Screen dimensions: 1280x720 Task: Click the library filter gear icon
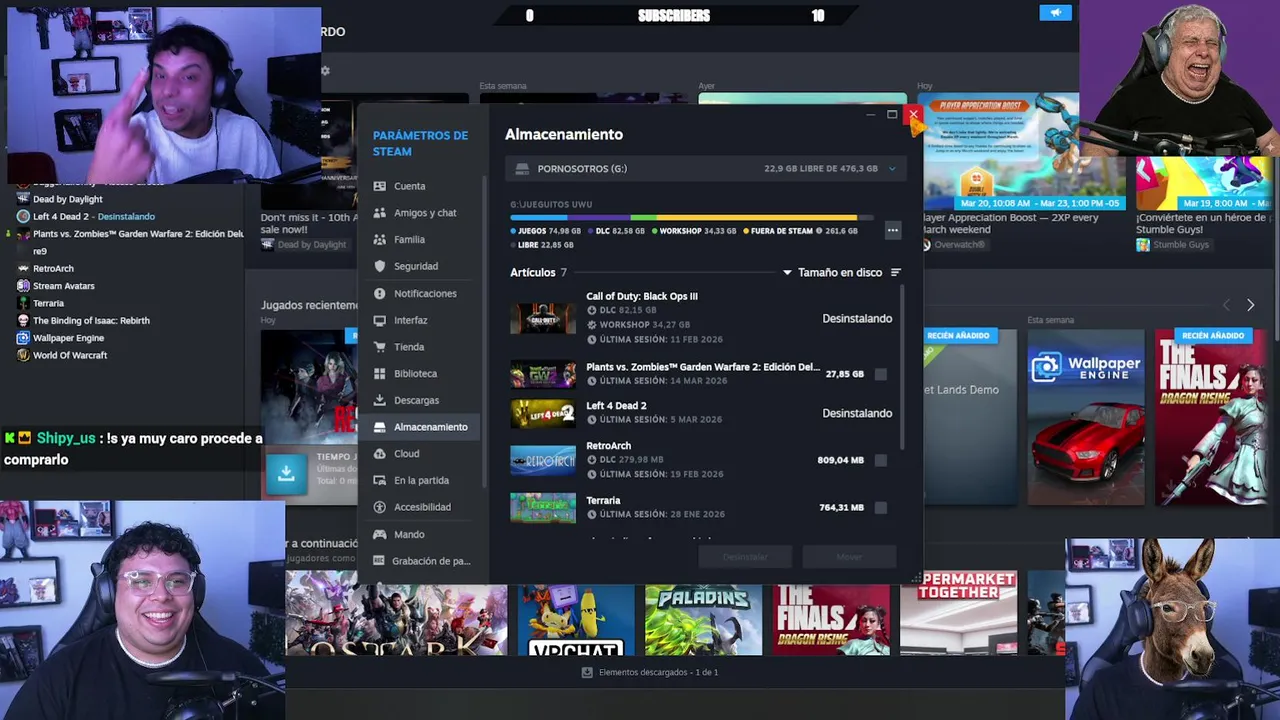325,71
